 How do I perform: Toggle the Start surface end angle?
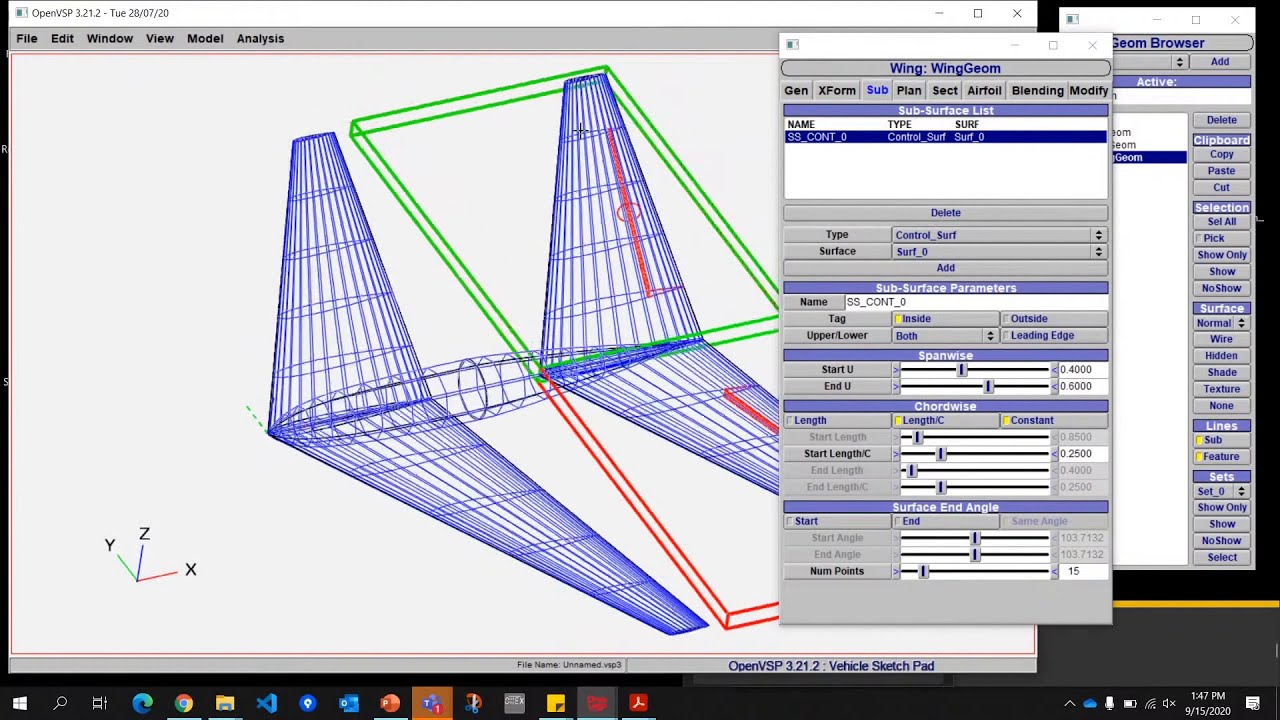tap(837, 522)
